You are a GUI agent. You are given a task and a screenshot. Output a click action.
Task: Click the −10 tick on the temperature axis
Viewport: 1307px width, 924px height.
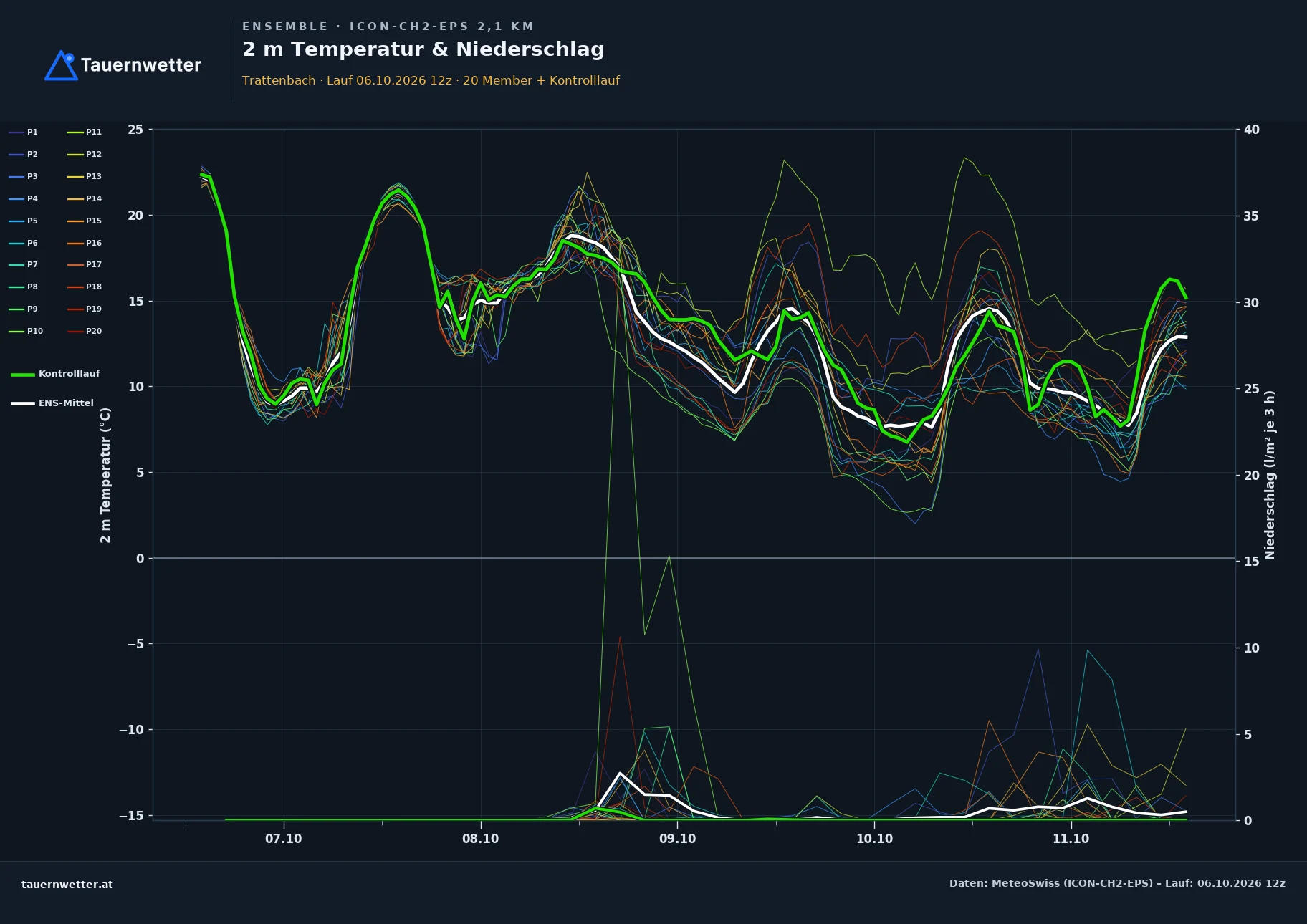pyautogui.click(x=131, y=730)
